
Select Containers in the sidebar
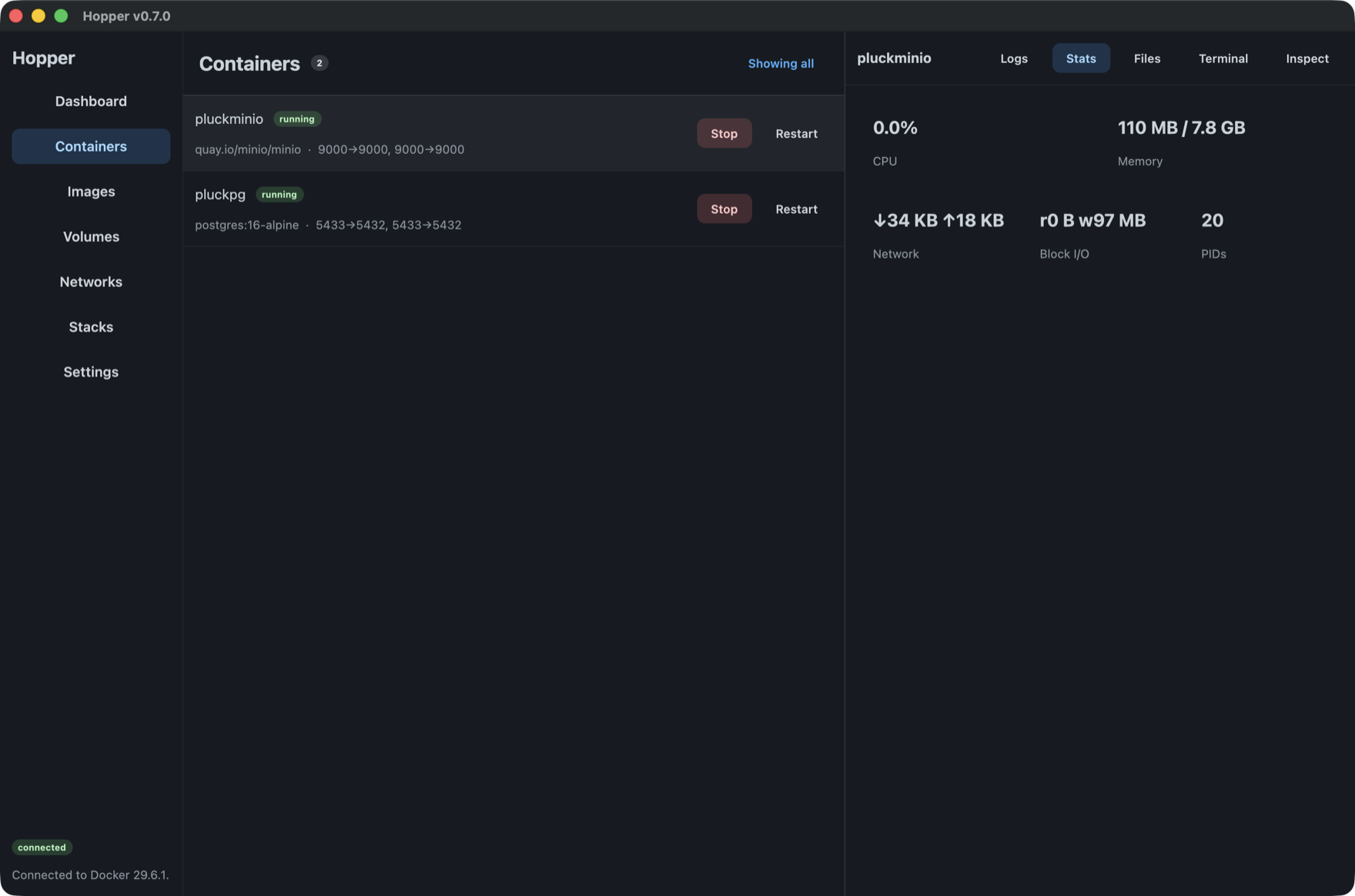(x=91, y=146)
